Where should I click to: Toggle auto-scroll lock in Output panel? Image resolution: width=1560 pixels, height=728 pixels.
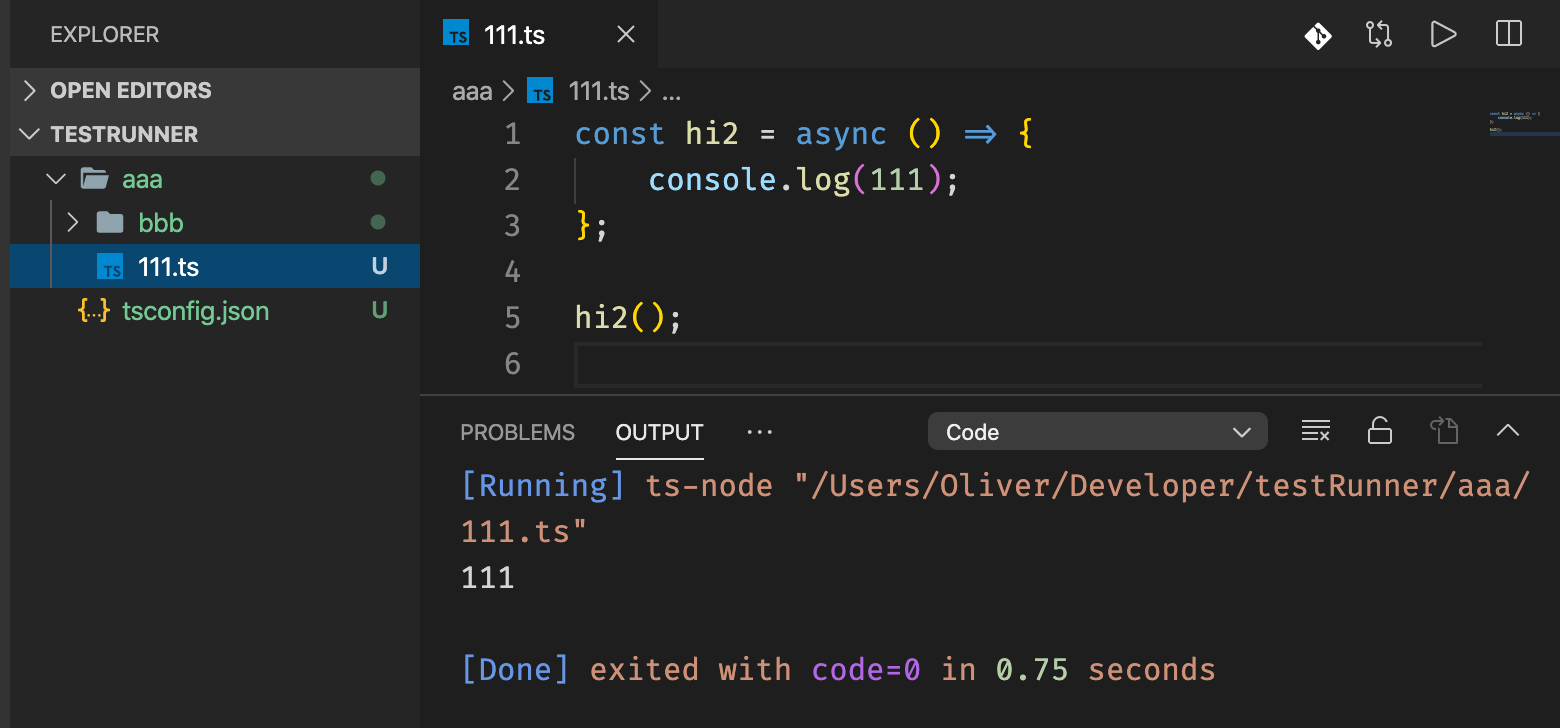click(1379, 431)
